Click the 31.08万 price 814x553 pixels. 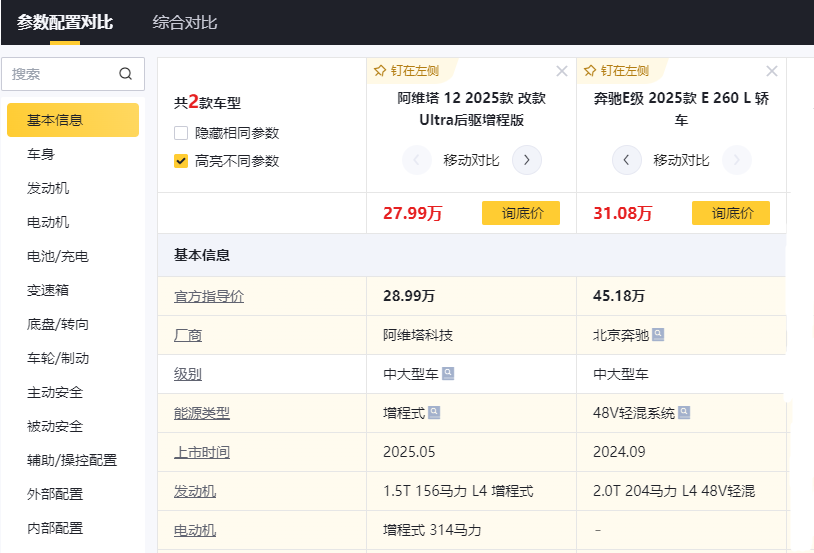click(x=622, y=213)
